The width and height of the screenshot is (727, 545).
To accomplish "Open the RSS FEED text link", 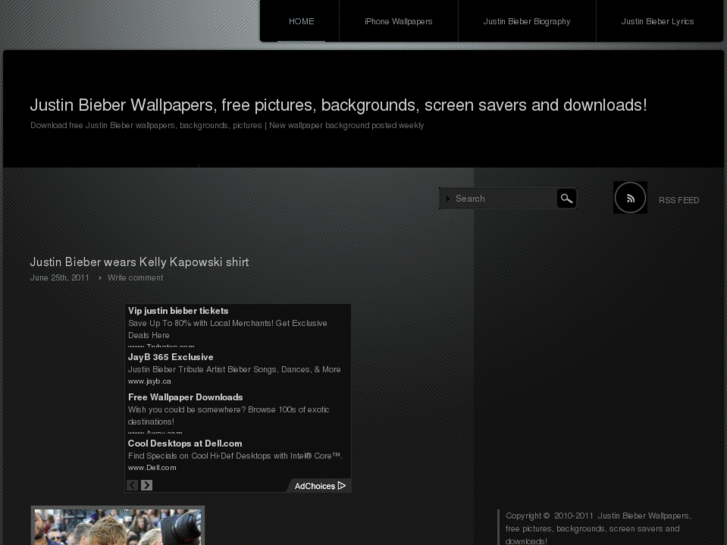I will 679,200.
